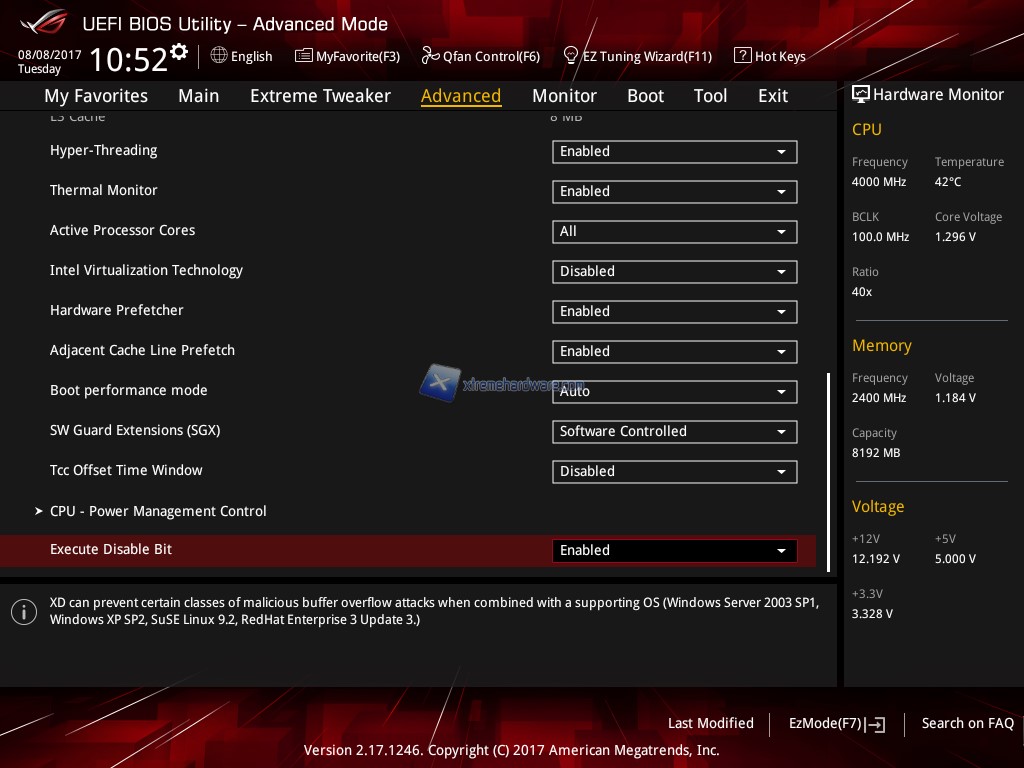1024x768 pixels.
Task: Open the Active Processor Cores dropdown
Action: (674, 232)
